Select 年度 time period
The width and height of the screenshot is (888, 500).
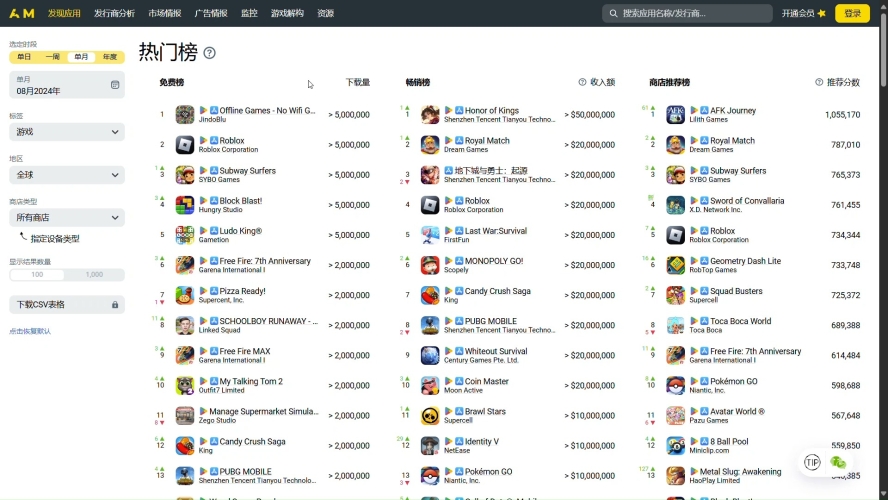110,57
